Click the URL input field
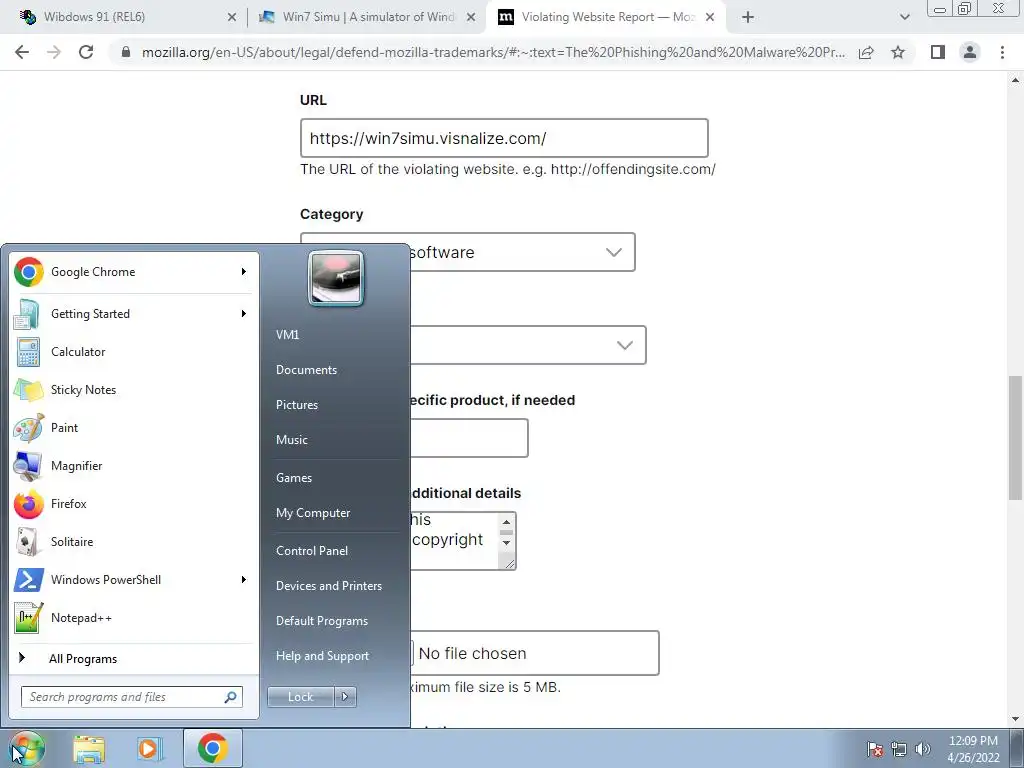 [504, 138]
